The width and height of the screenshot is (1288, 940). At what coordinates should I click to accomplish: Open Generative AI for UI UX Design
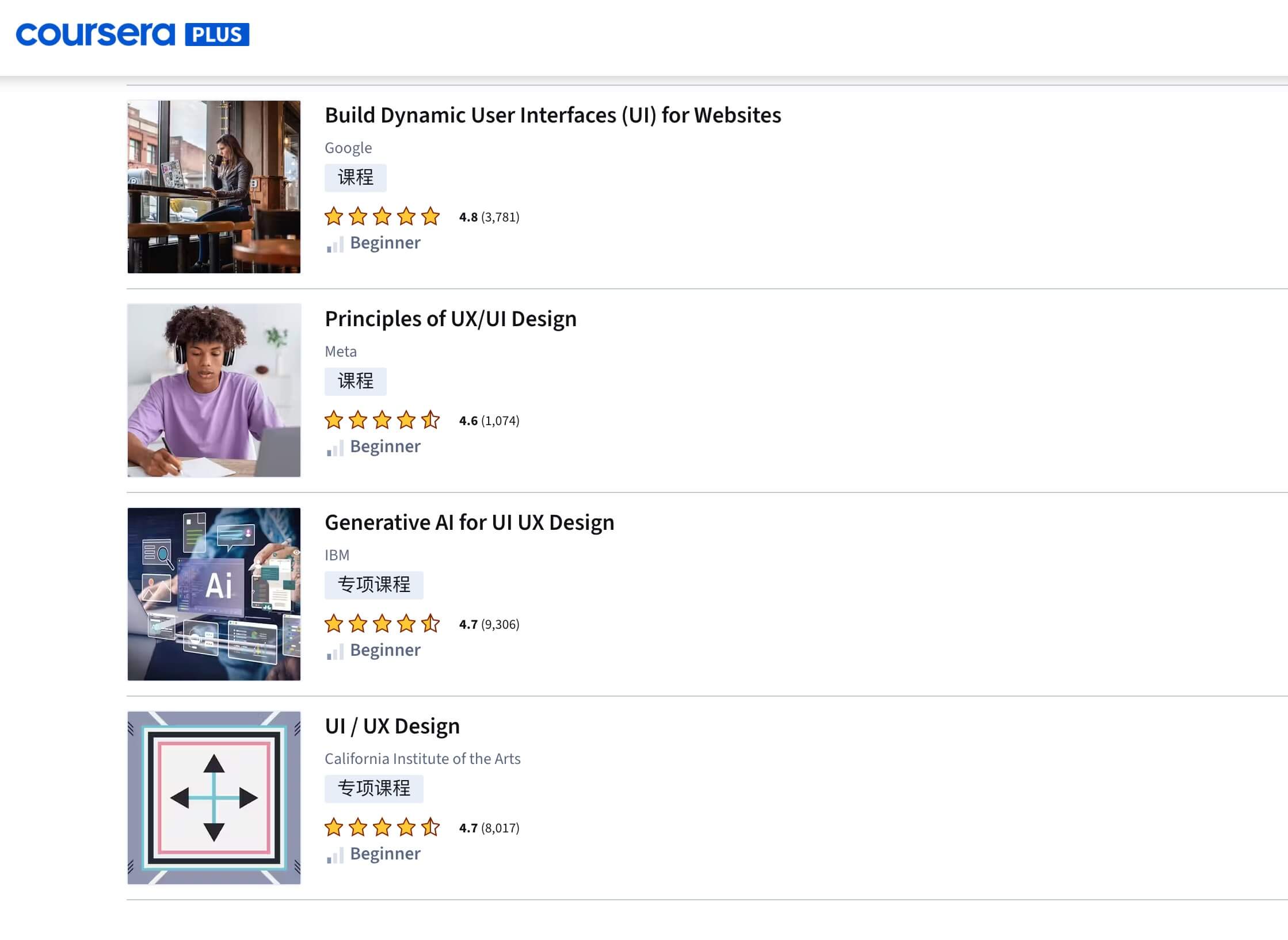coord(469,522)
